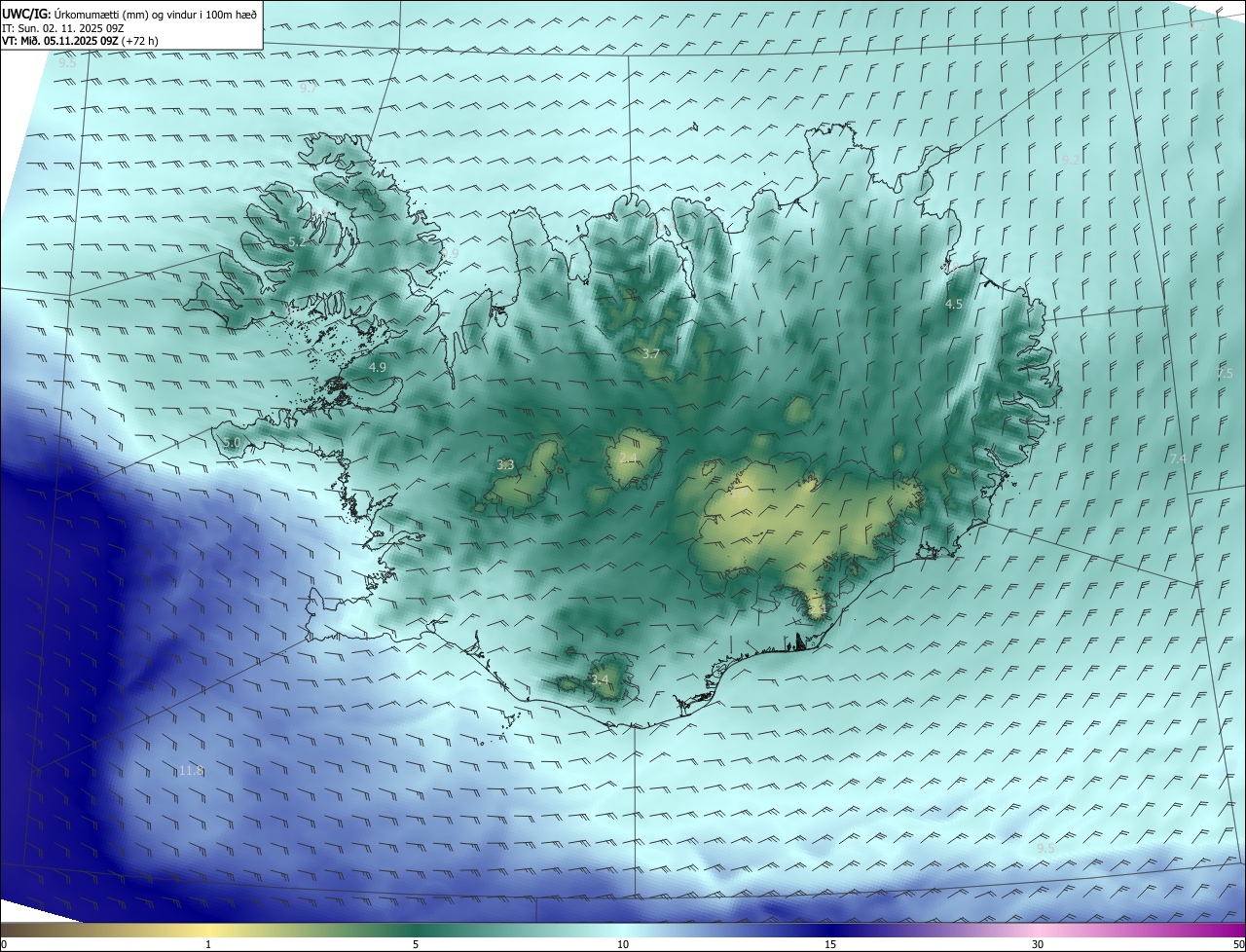Click the 2.4 value on Hofsjökull glacier

click(628, 458)
